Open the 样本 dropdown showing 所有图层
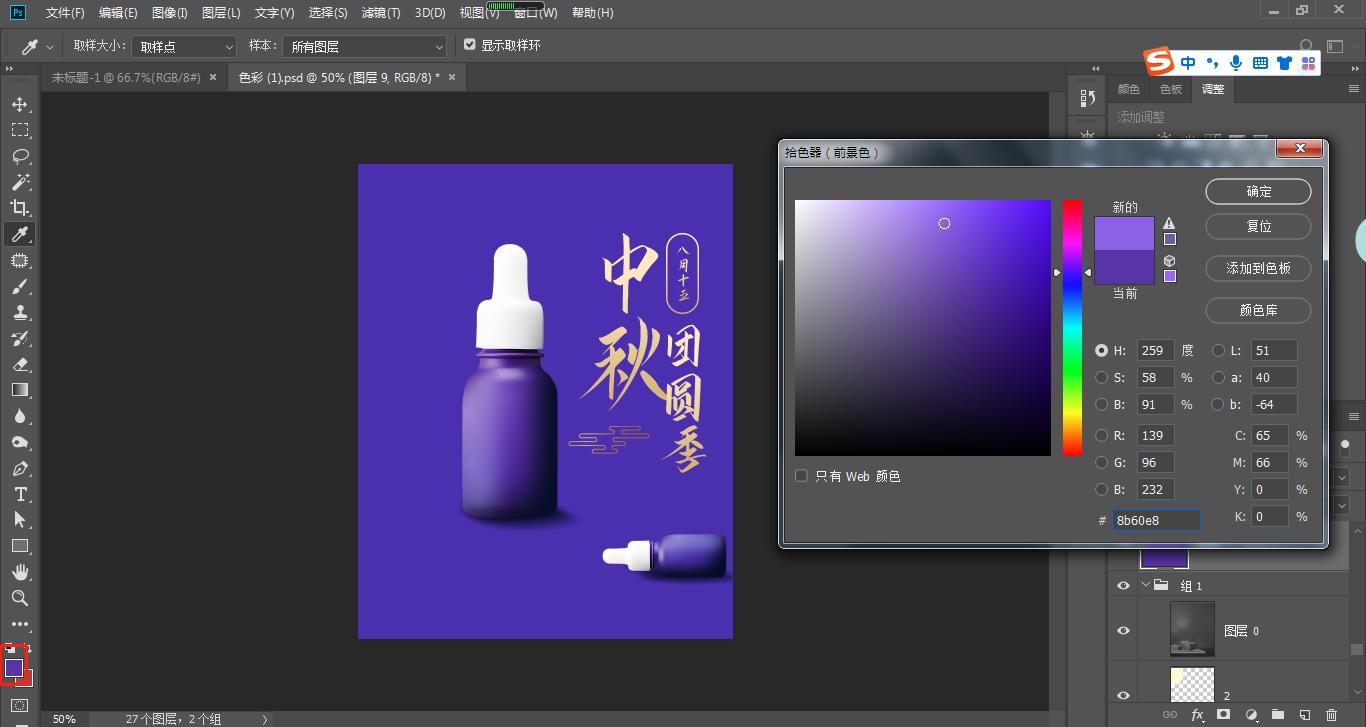 (364, 45)
